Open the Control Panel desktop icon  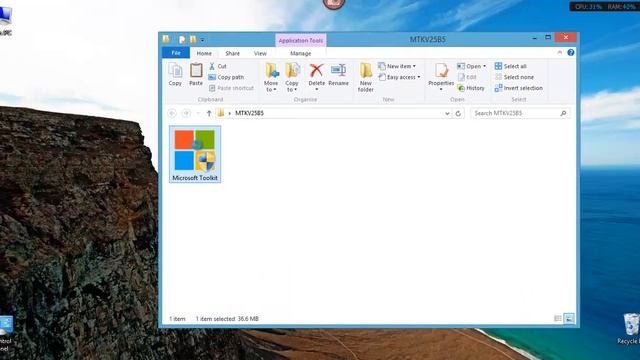(x=5, y=333)
